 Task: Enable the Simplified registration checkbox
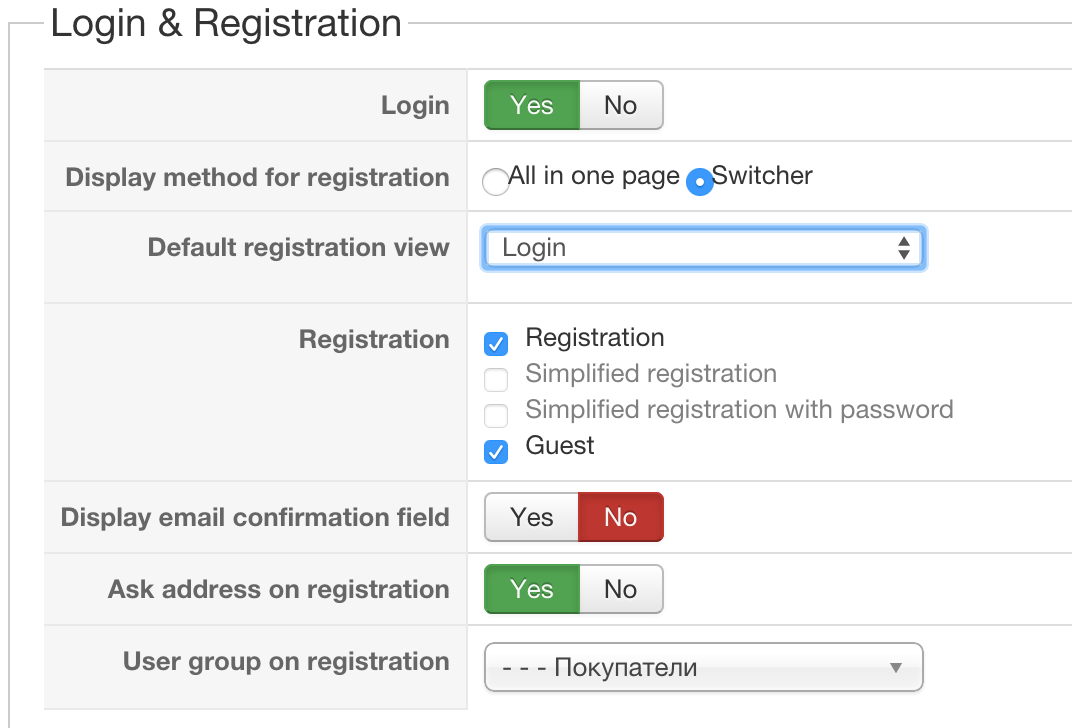(x=496, y=380)
